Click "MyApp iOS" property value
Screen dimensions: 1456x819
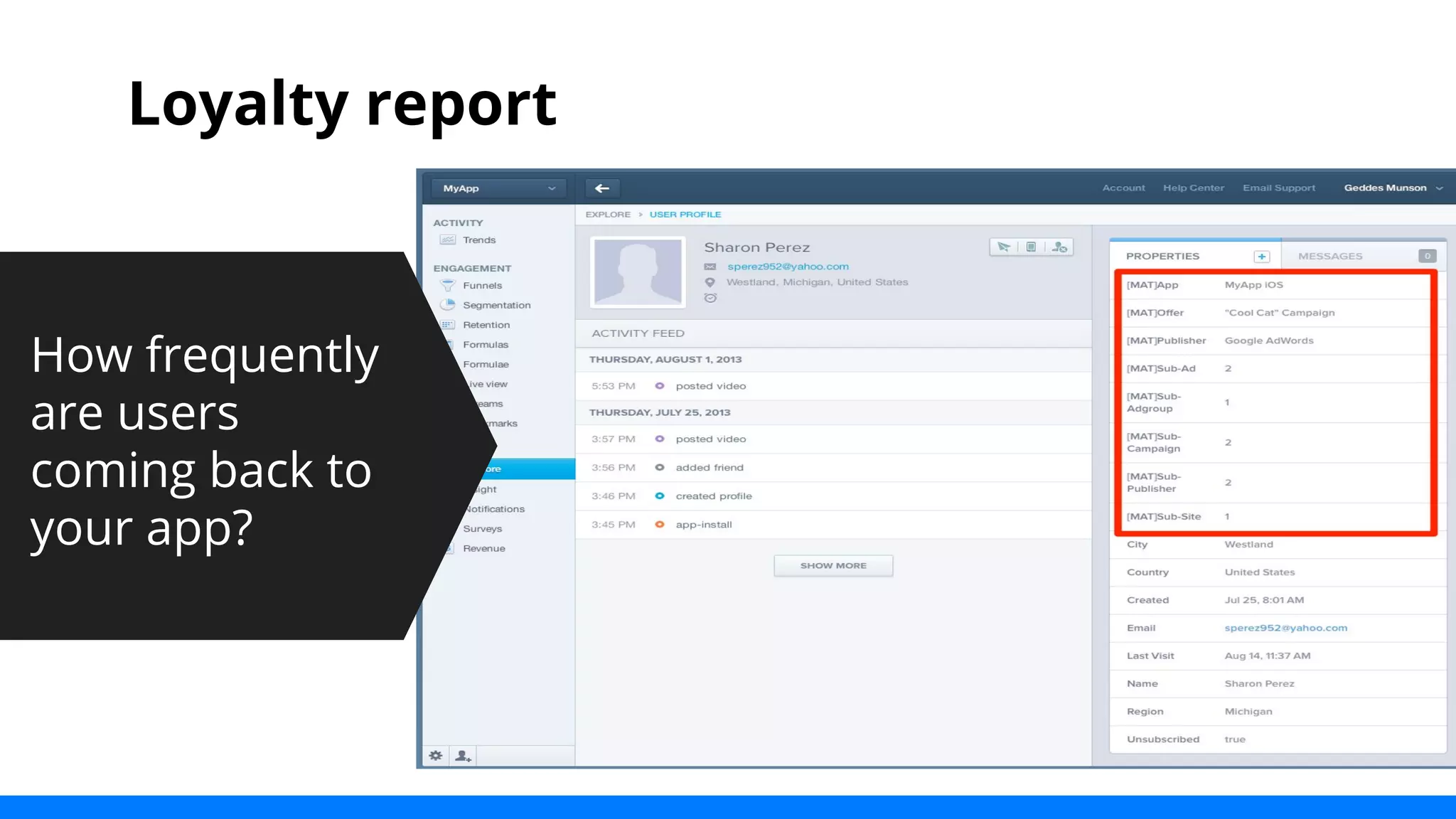(x=1253, y=285)
